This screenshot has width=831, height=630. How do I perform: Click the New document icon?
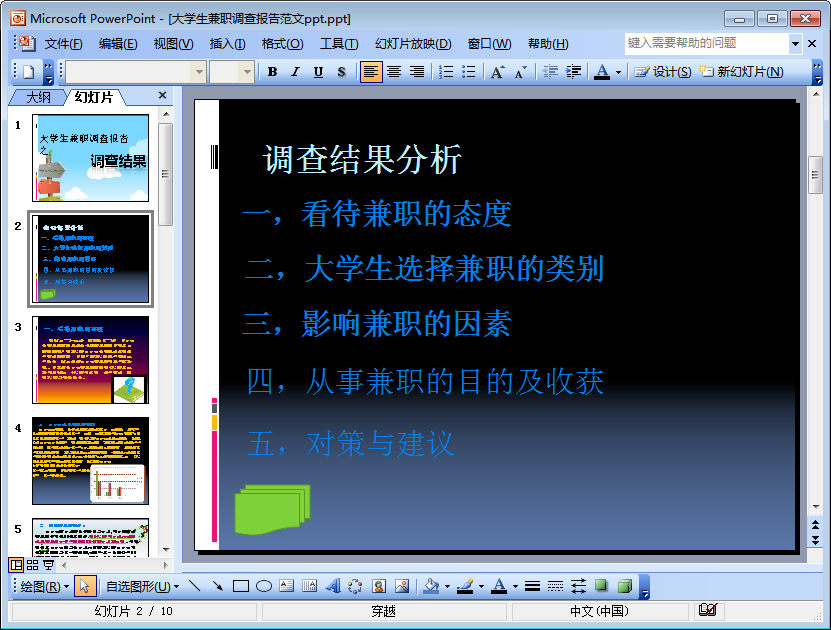[x=29, y=72]
